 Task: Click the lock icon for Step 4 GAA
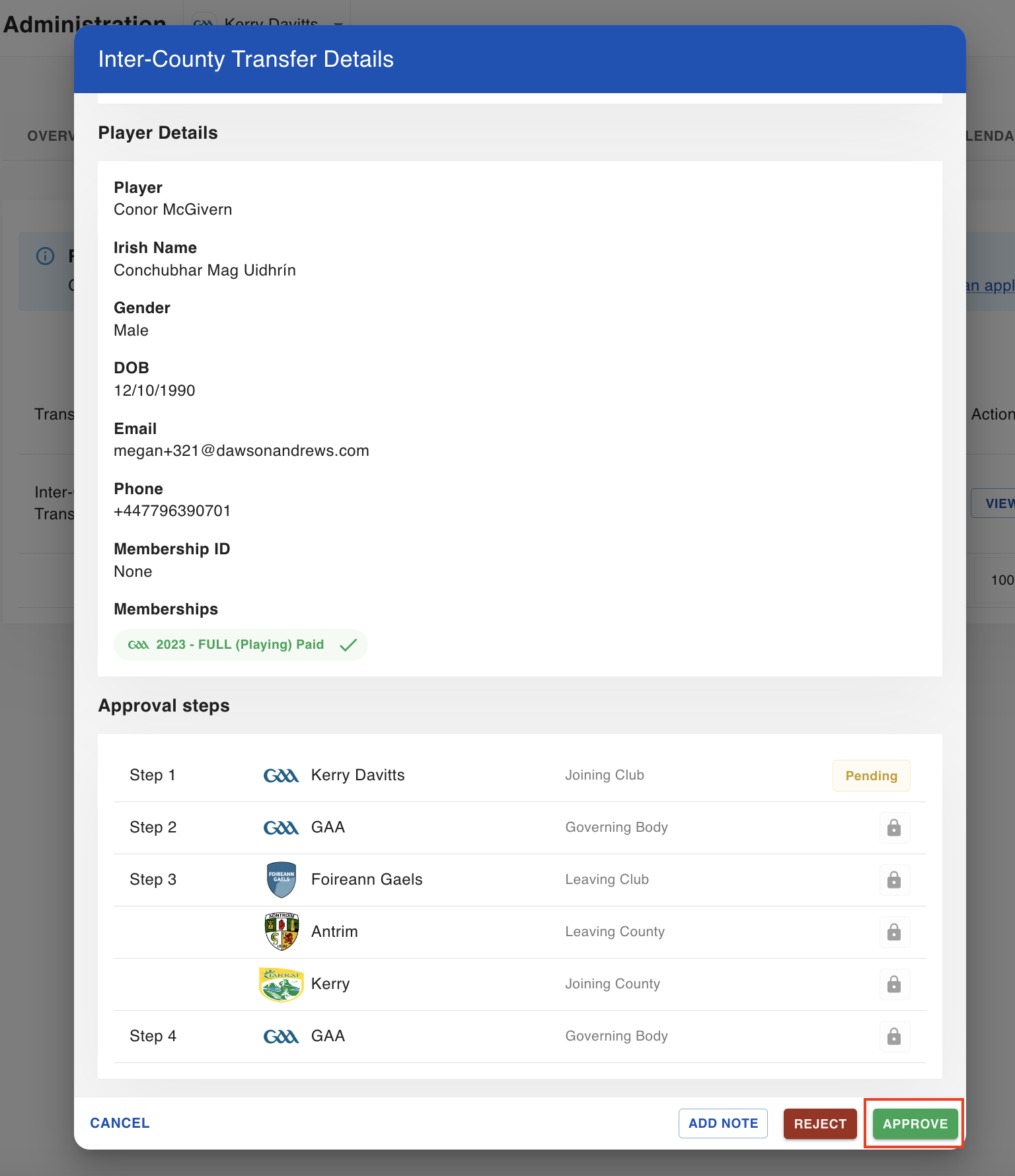[x=894, y=1037]
